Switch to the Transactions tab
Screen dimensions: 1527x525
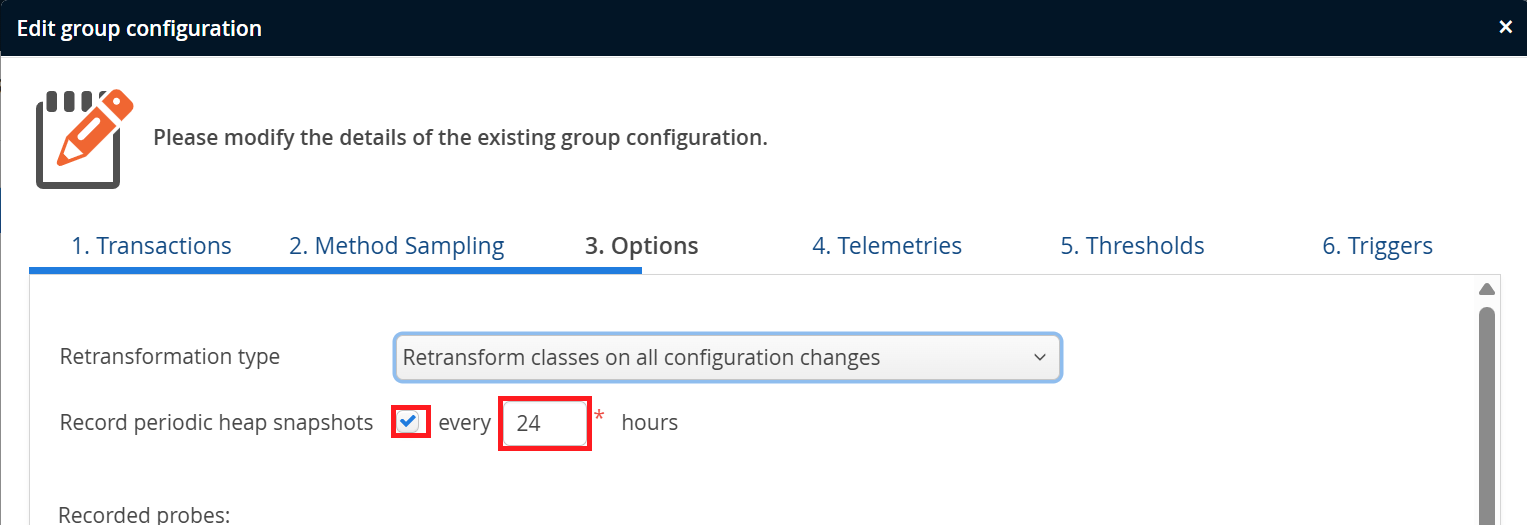point(151,246)
